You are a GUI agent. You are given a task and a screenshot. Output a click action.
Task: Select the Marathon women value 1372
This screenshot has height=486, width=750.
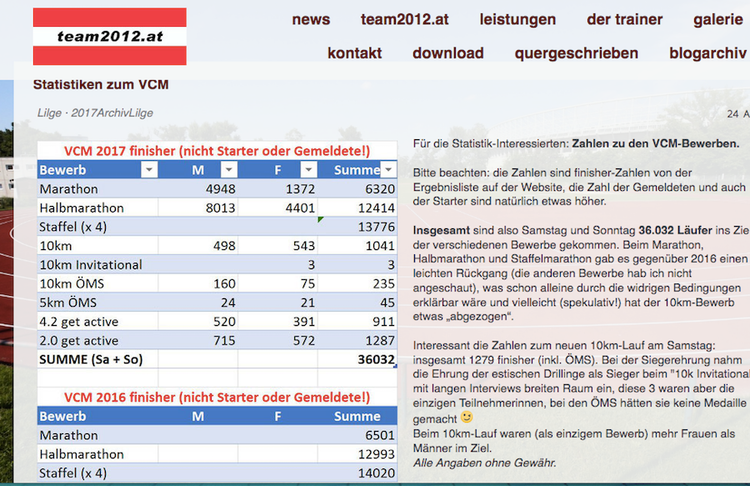(300, 189)
